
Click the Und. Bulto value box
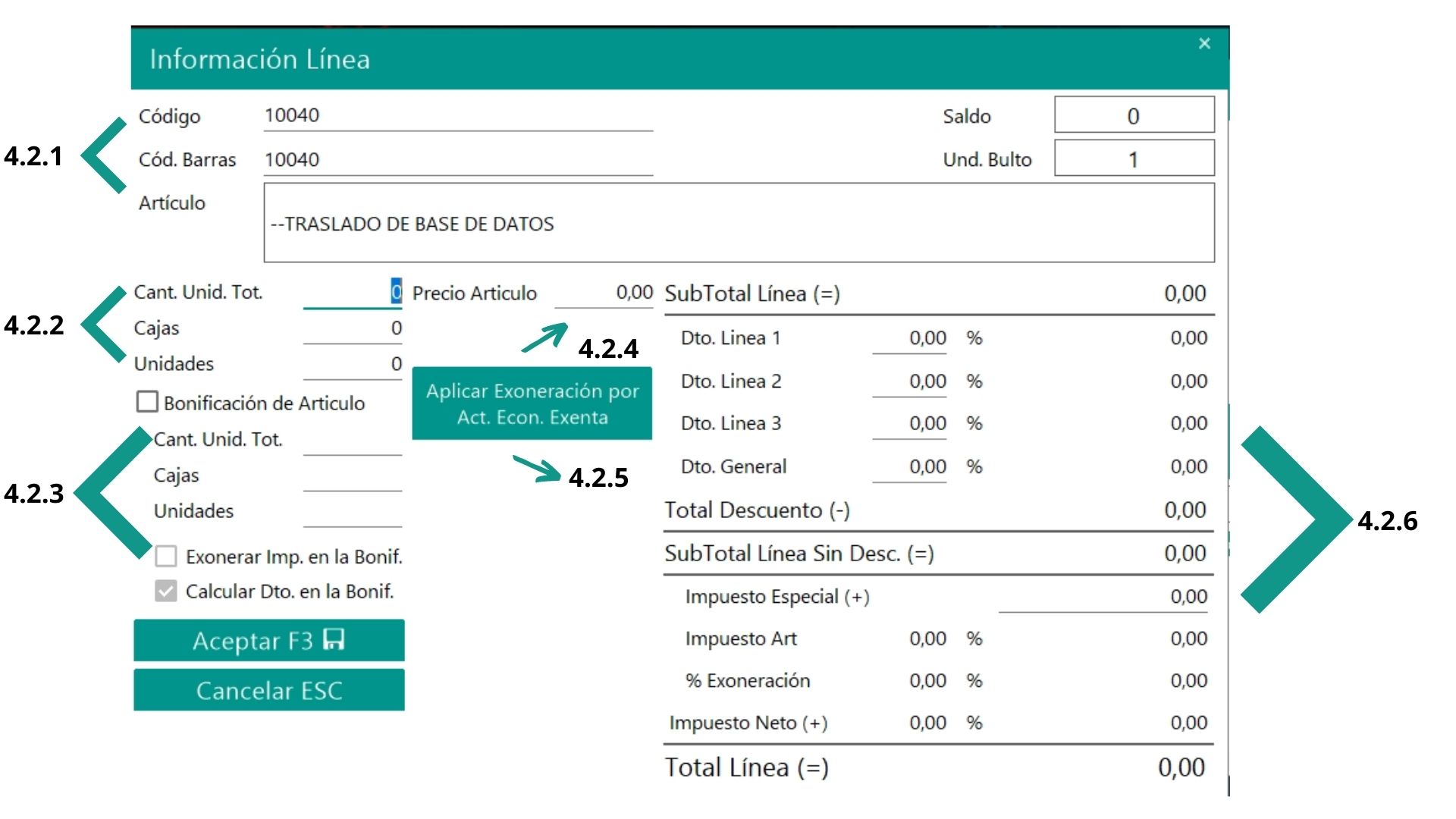[x=1133, y=159]
